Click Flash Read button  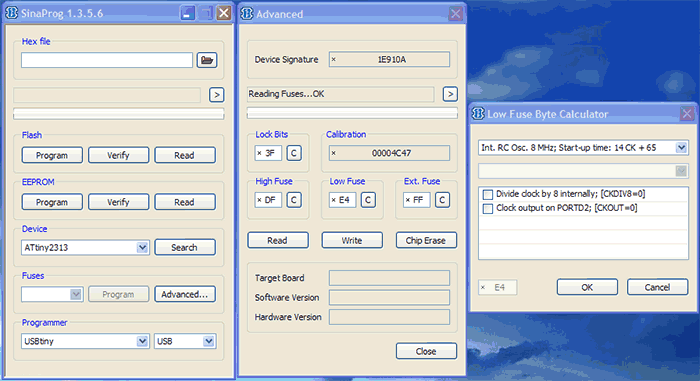tap(185, 155)
